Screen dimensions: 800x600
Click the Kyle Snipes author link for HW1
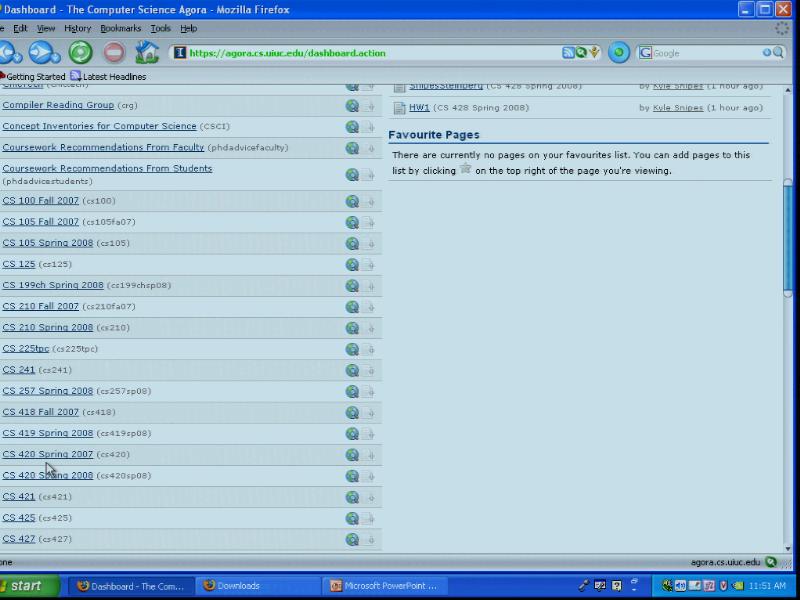click(x=677, y=108)
